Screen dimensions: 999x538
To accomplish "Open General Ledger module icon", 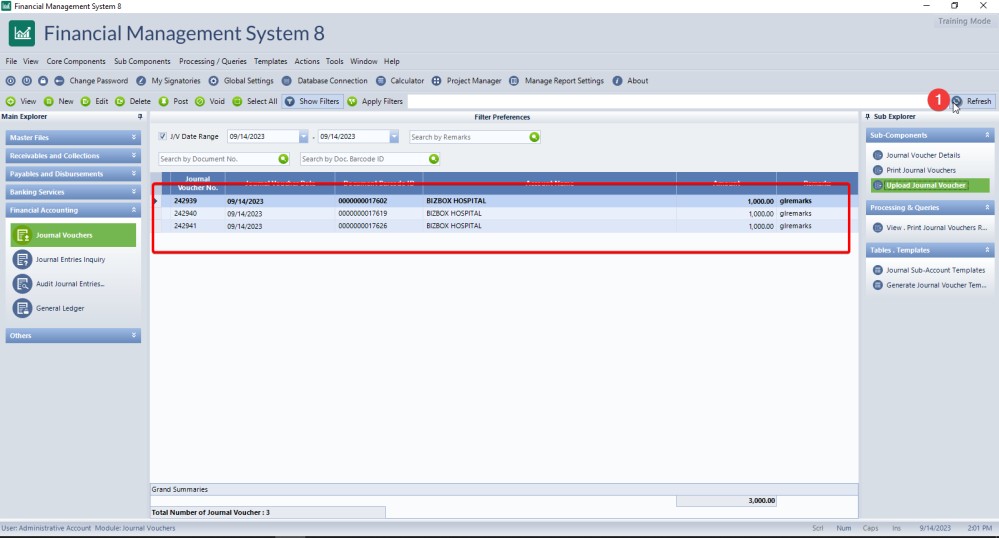I will pyautogui.click(x=22, y=308).
